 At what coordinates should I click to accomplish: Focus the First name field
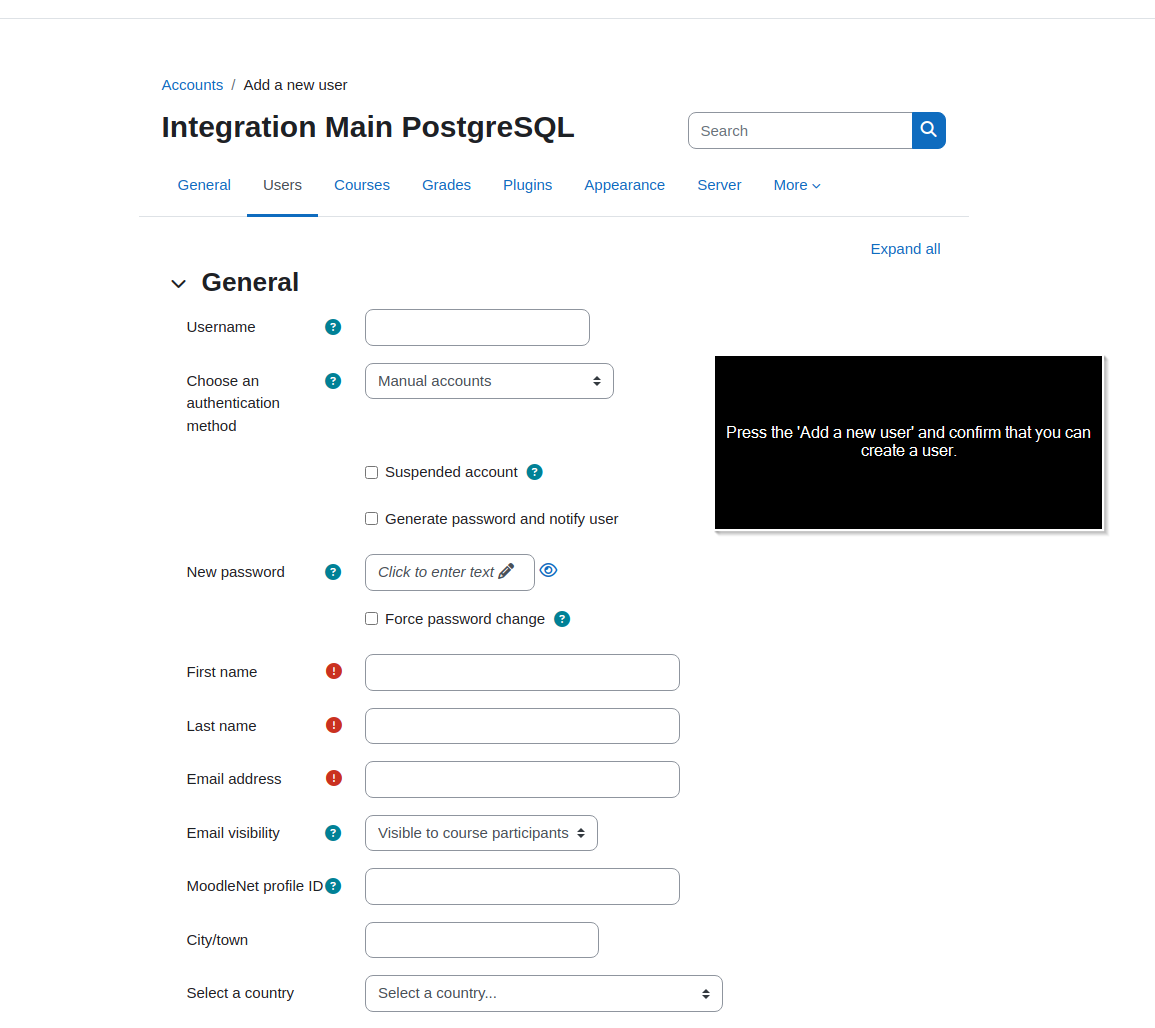tap(522, 672)
